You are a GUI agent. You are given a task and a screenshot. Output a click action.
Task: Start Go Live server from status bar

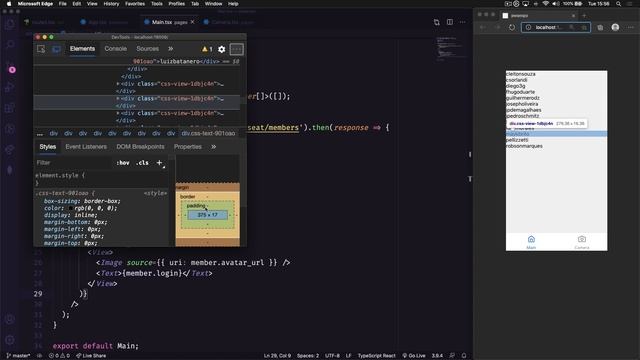[414, 356]
